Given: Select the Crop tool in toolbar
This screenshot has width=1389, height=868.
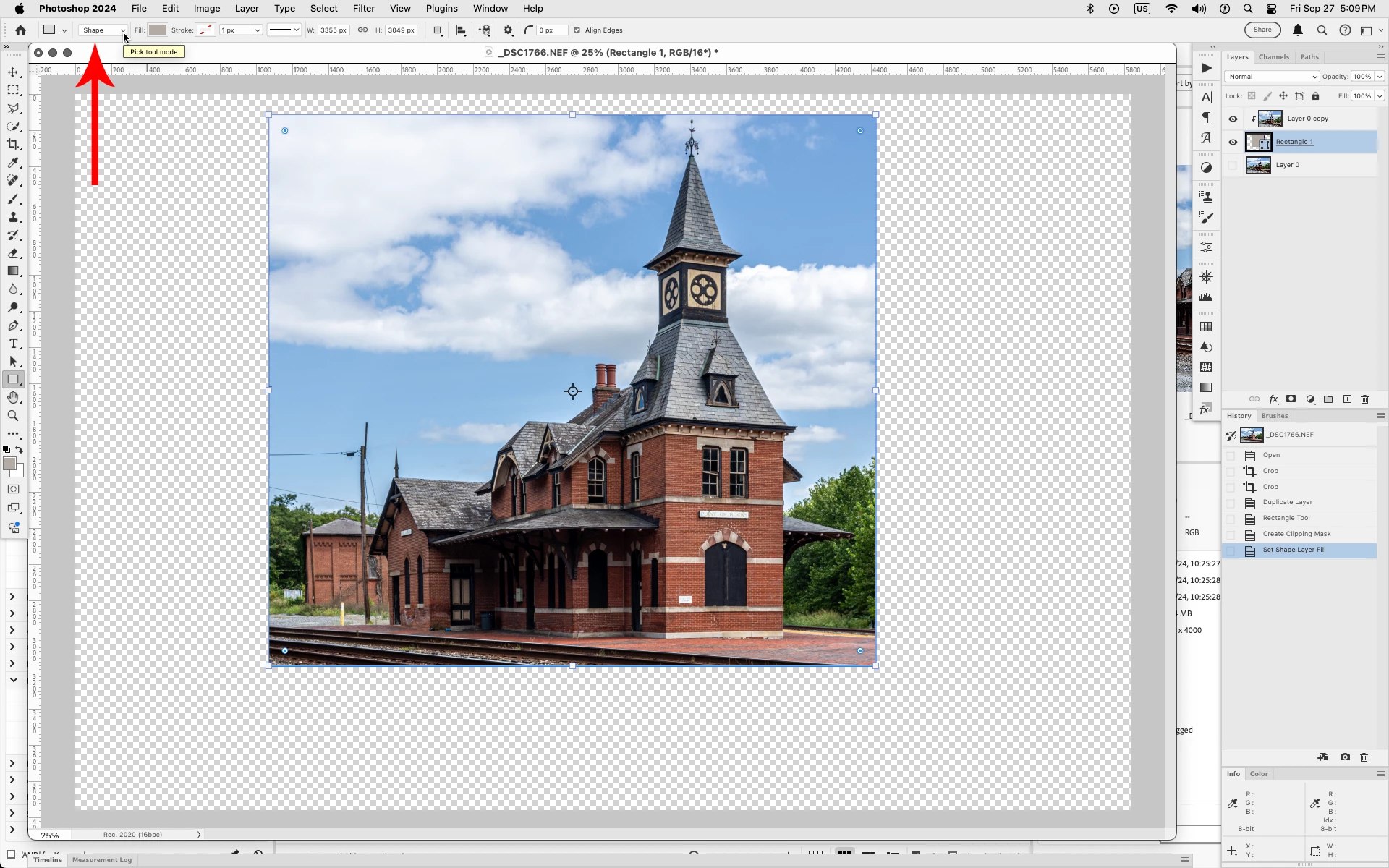Looking at the screenshot, I should pos(14,145).
